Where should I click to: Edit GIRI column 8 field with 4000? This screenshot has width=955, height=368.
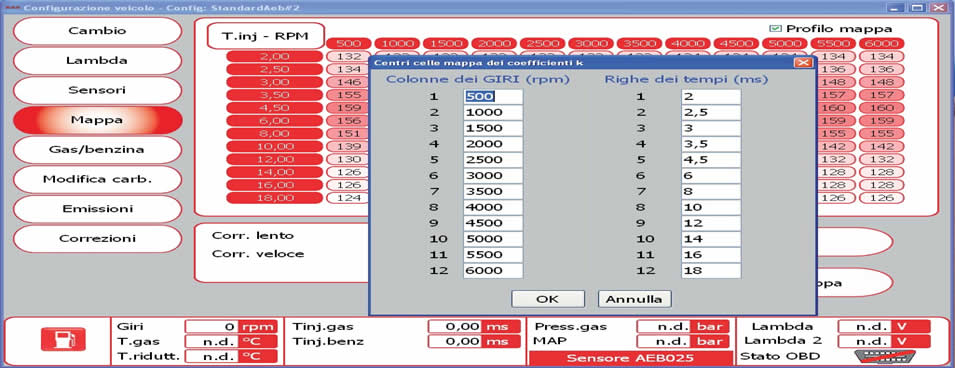(x=493, y=207)
